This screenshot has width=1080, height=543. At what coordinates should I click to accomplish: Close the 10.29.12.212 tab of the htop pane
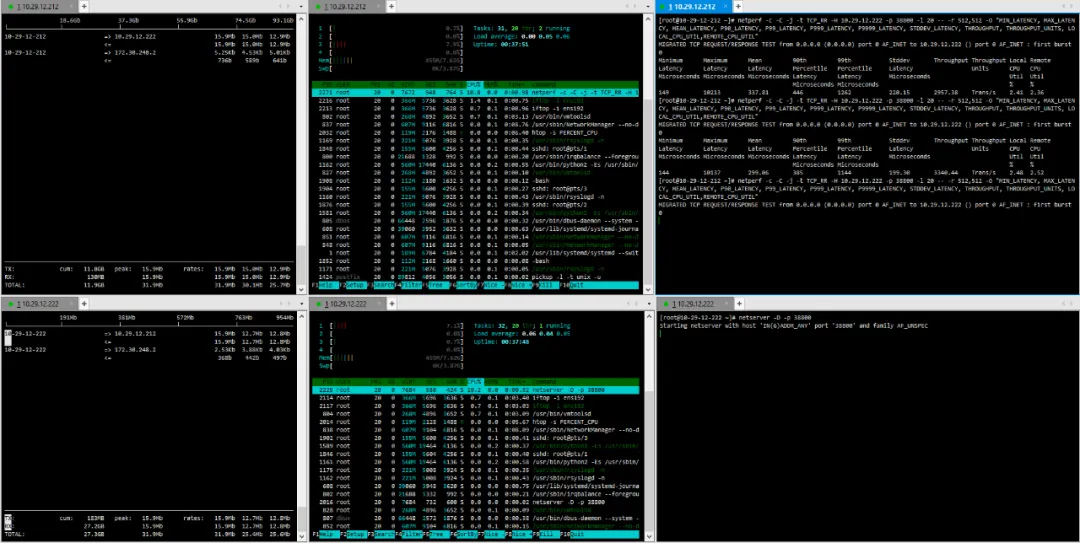[379, 6]
